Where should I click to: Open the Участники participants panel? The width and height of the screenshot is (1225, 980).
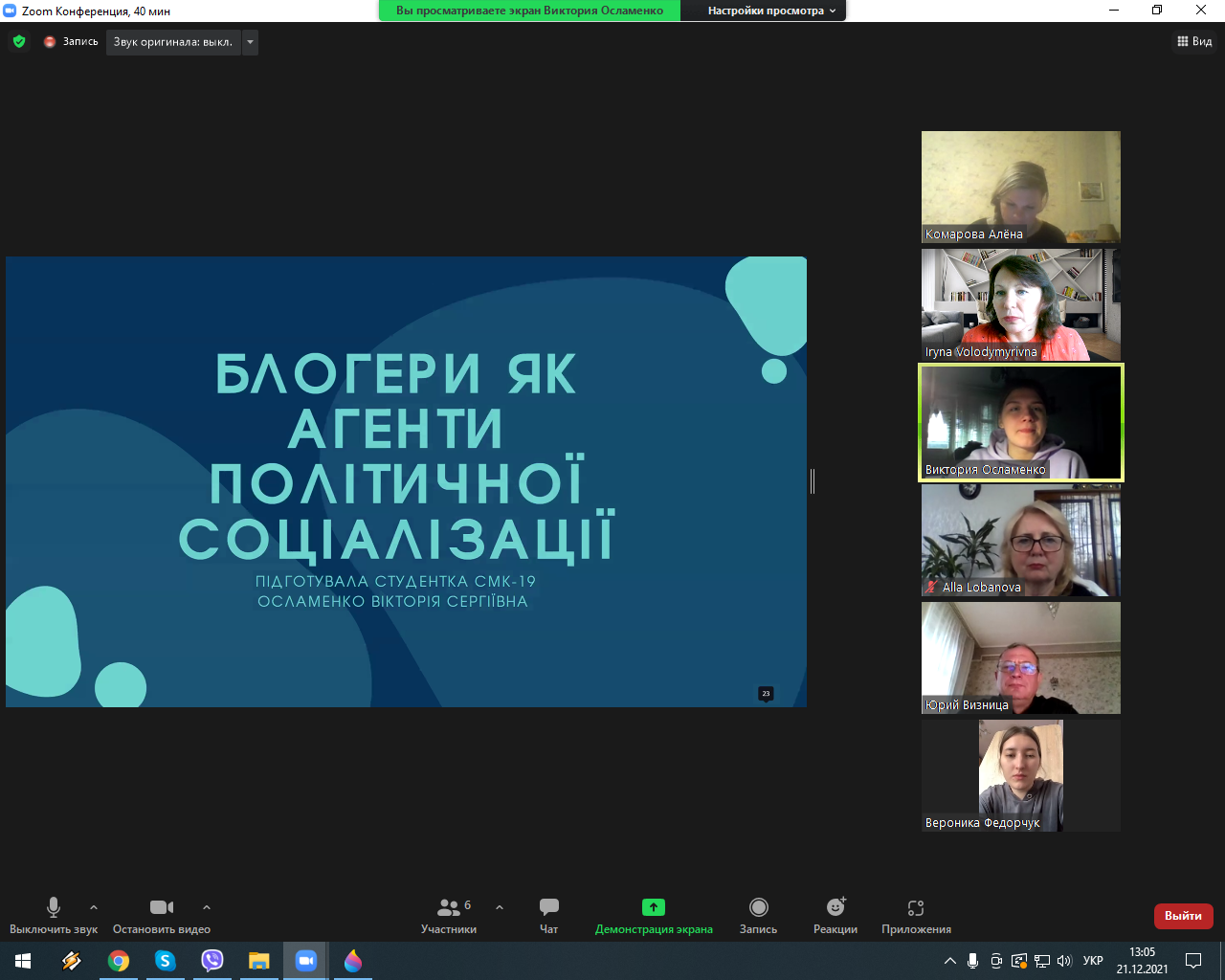click(449, 915)
